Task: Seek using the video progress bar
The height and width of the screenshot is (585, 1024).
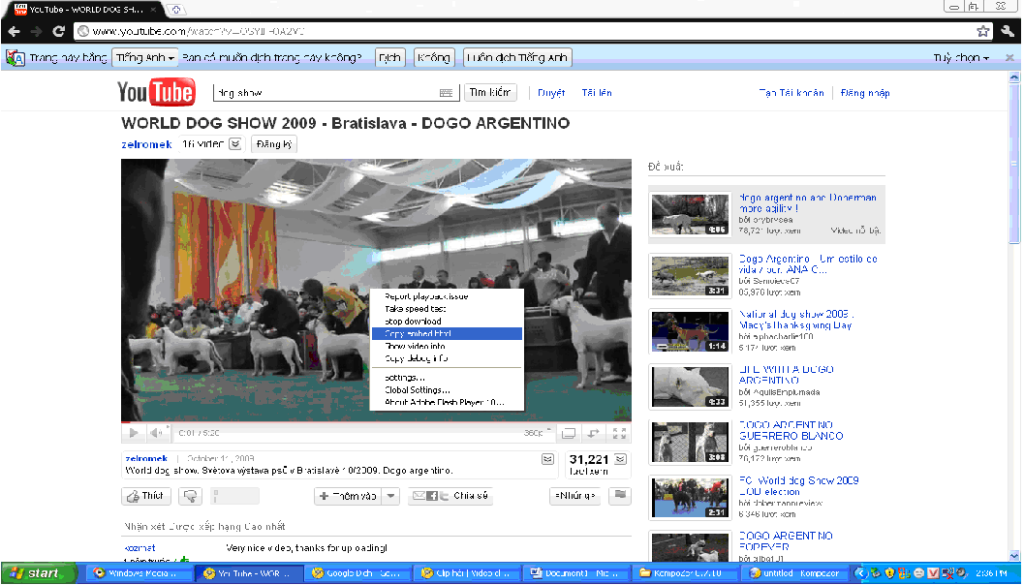Action: (376, 422)
